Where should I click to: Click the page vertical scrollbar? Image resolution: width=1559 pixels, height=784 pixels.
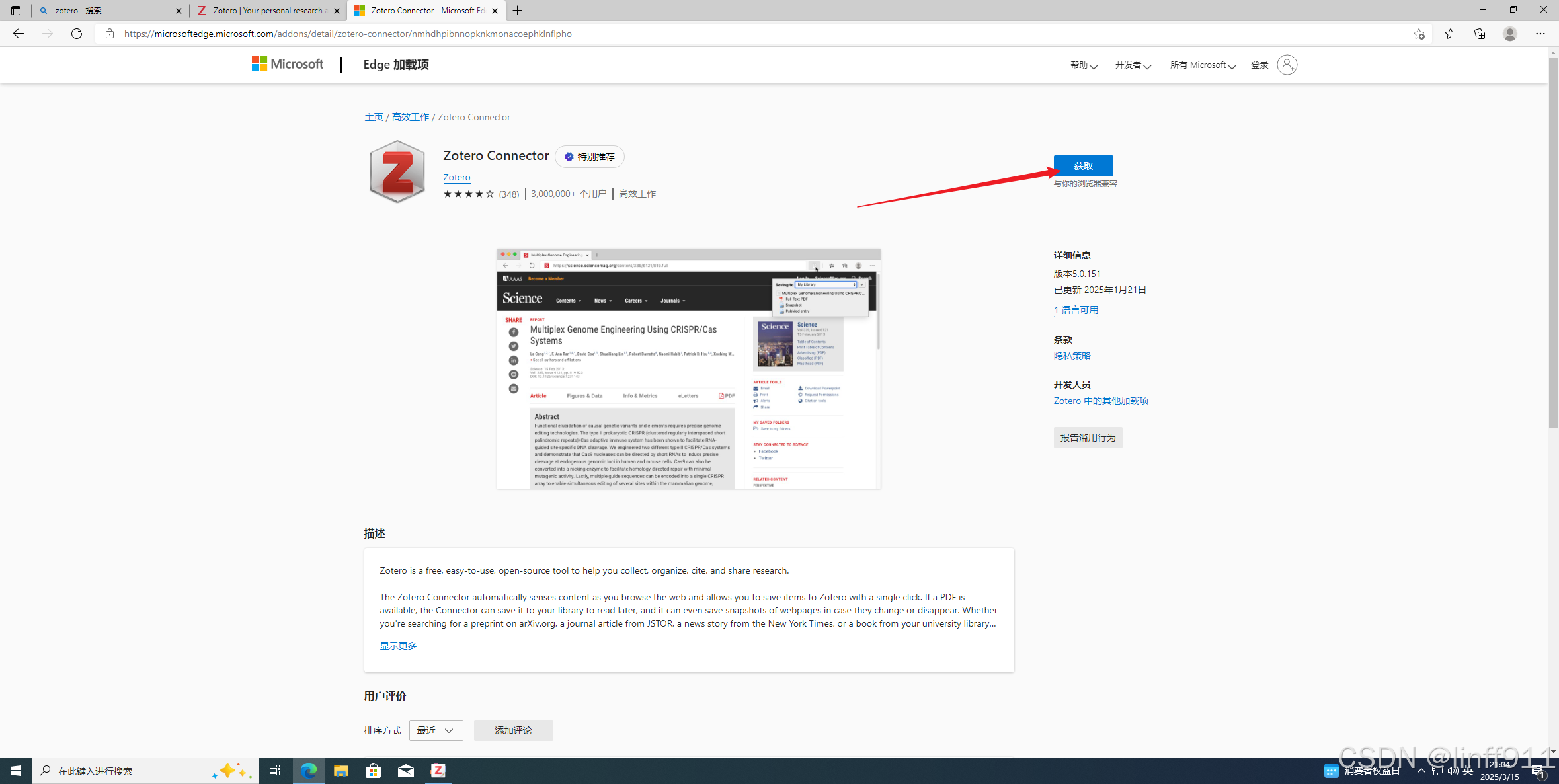pyautogui.click(x=1553, y=245)
